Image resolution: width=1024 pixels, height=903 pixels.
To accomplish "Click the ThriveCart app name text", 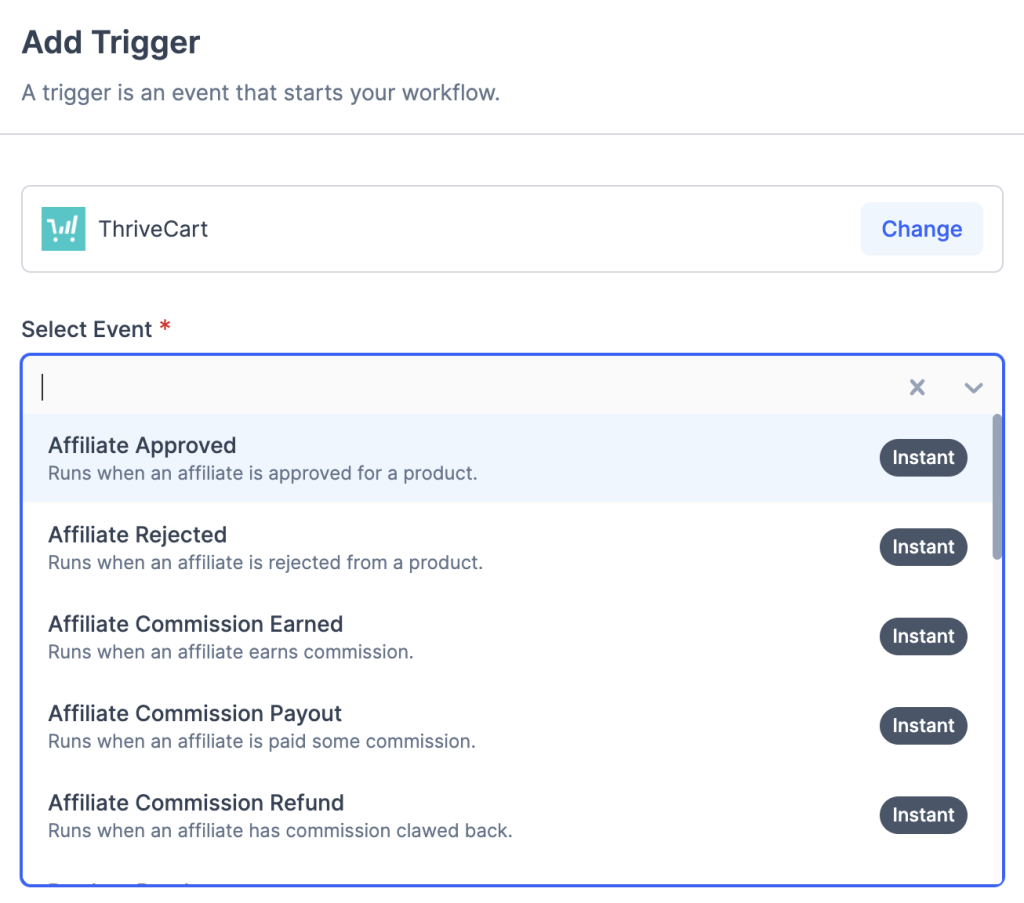I will coord(153,229).
